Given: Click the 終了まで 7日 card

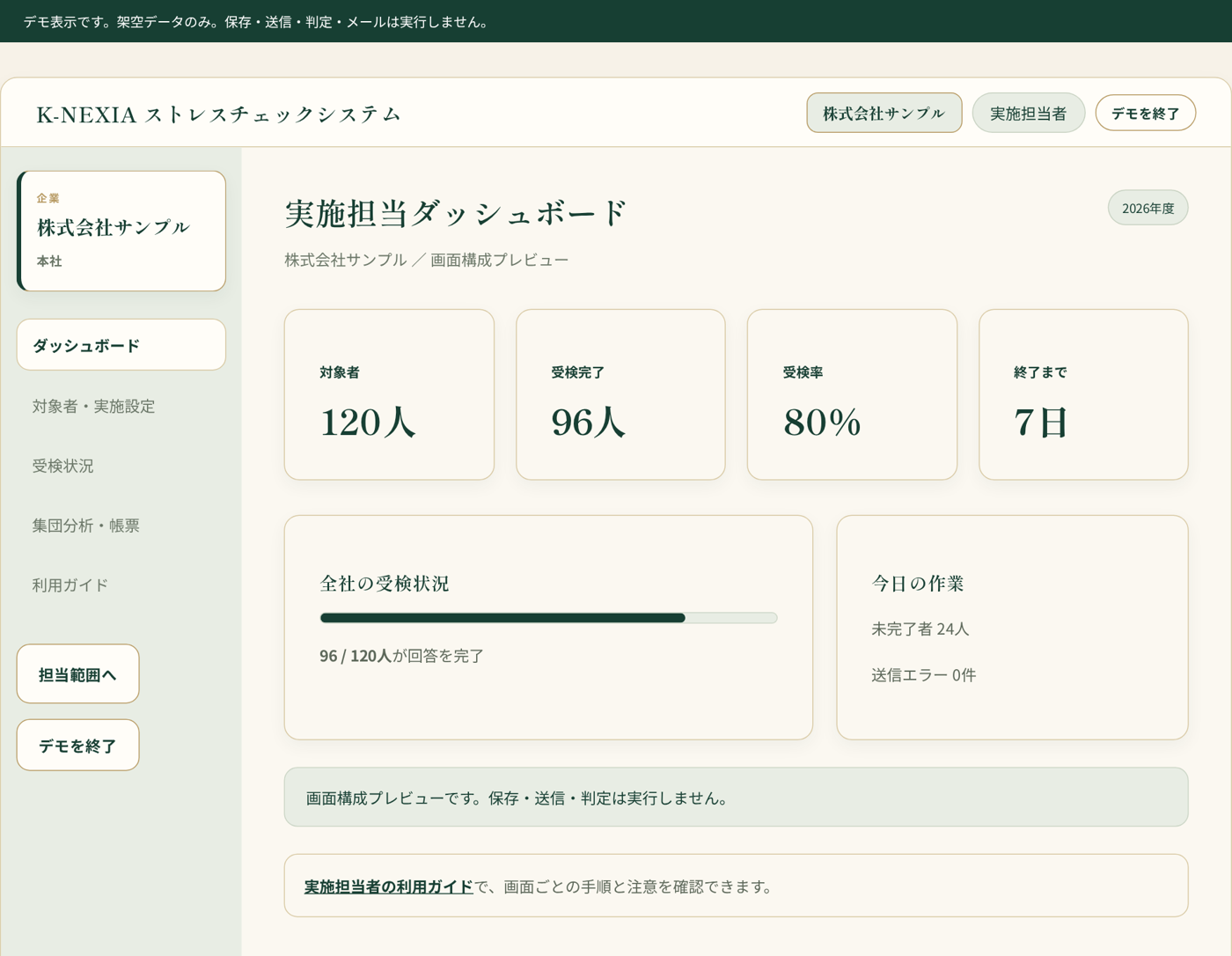Looking at the screenshot, I should tap(1083, 394).
